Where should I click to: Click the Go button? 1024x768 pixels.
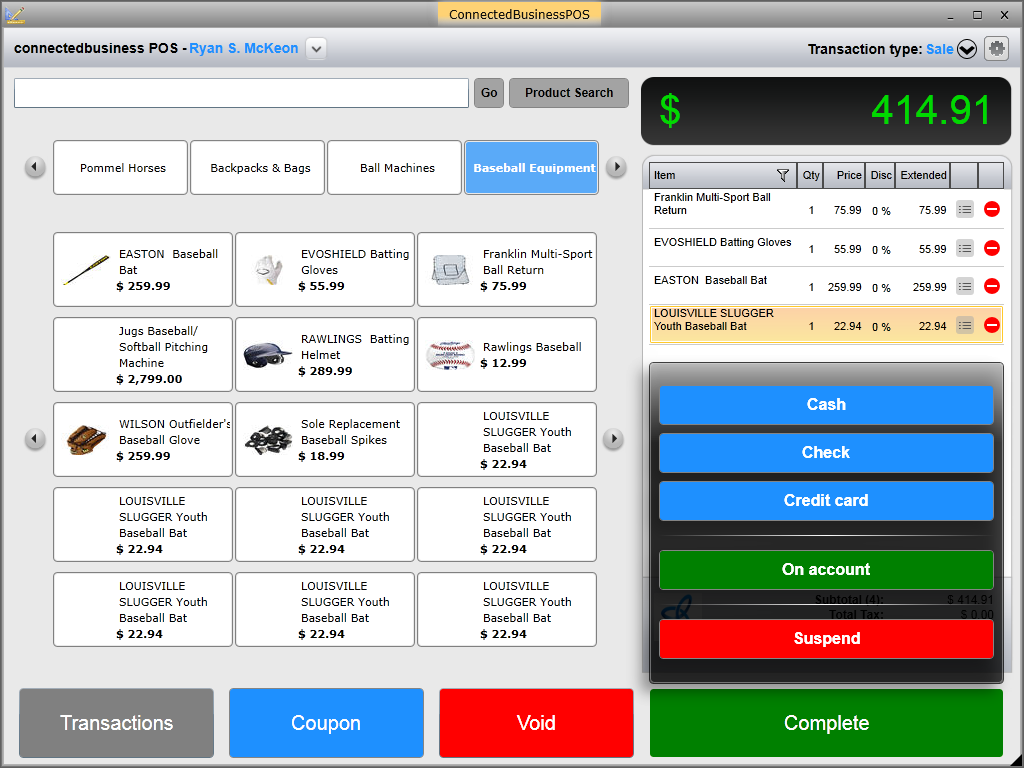tap(489, 93)
